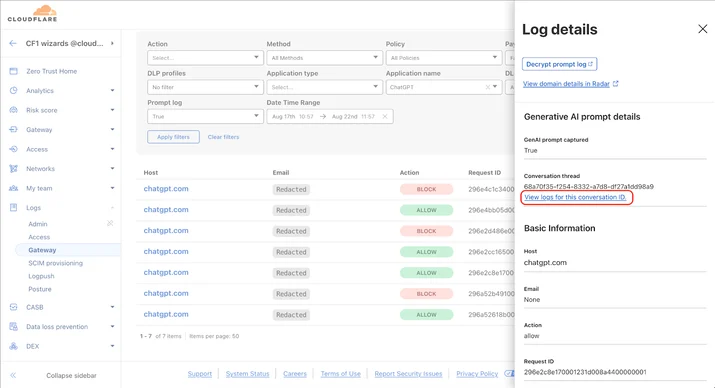Open the Method dropdown showing All Methods
715x388 pixels.
(324, 58)
